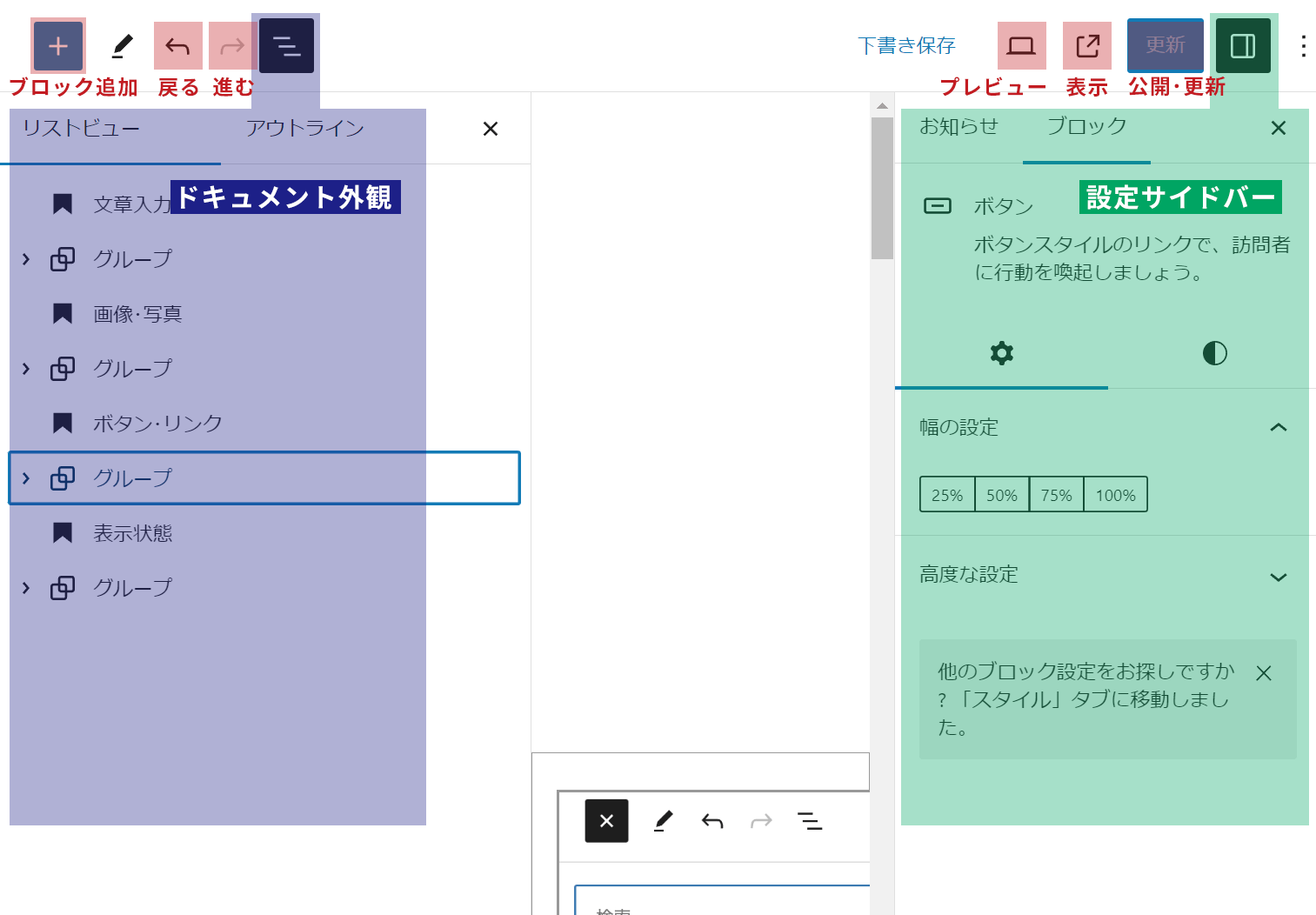Set button width to 25%
The height and width of the screenshot is (915, 1316).
pyautogui.click(x=947, y=495)
